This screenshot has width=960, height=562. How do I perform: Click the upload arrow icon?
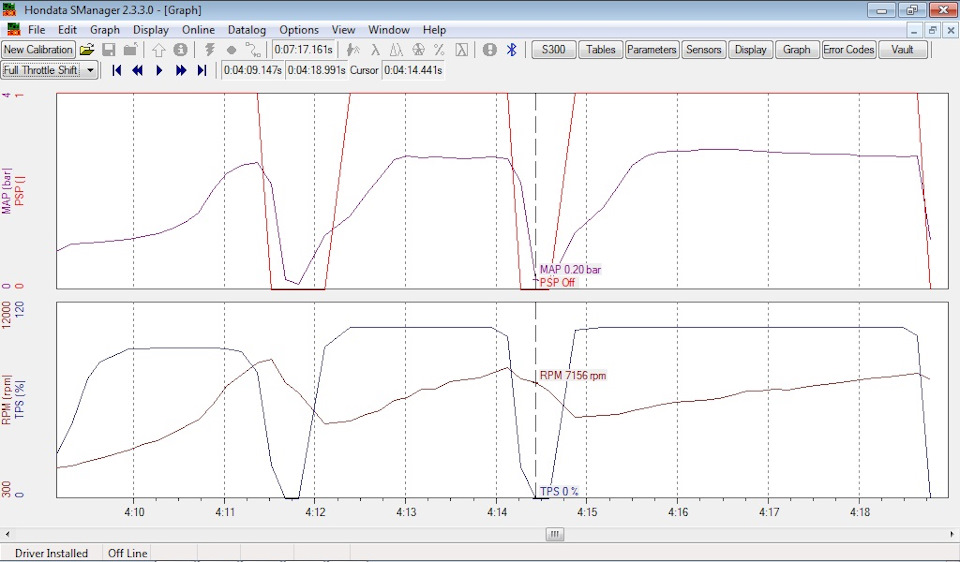[x=159, y=50]
